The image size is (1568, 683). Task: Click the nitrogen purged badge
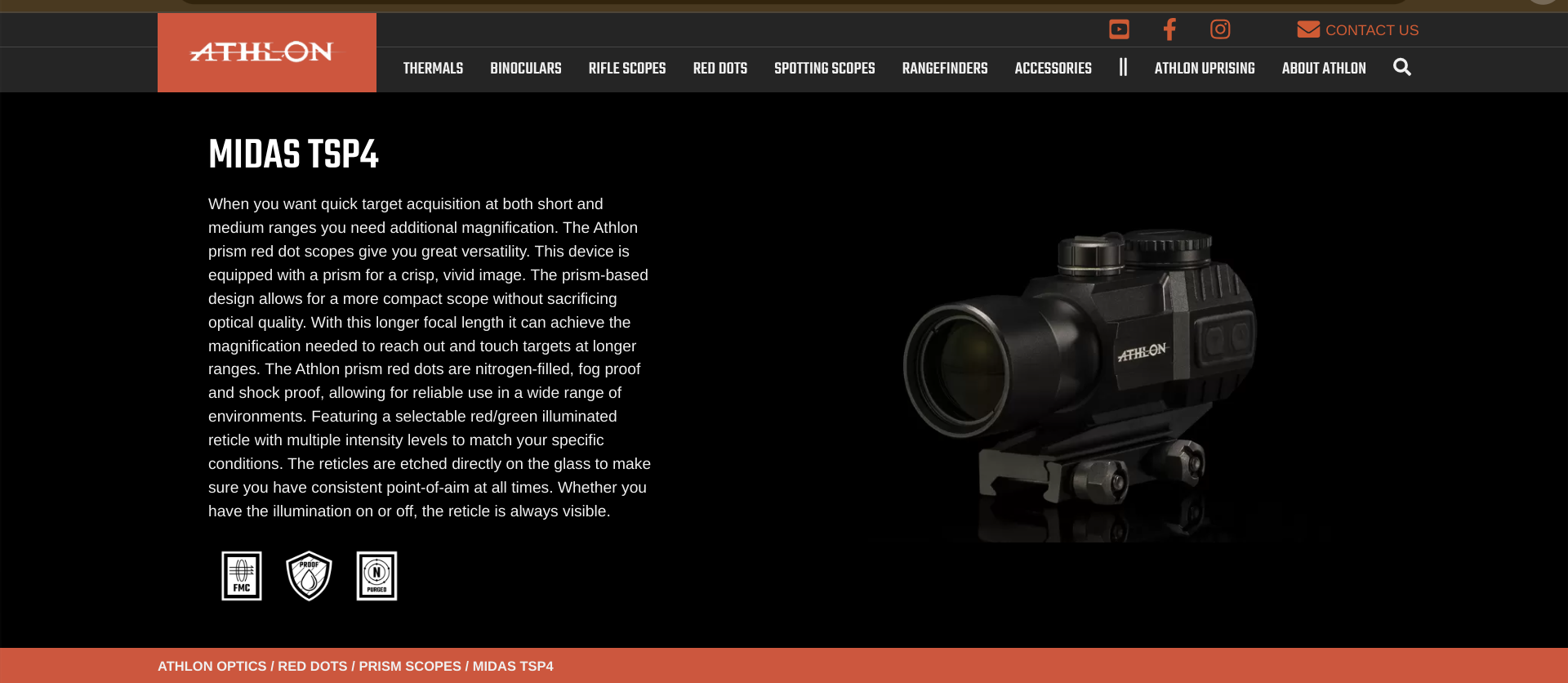click(376, 576)
